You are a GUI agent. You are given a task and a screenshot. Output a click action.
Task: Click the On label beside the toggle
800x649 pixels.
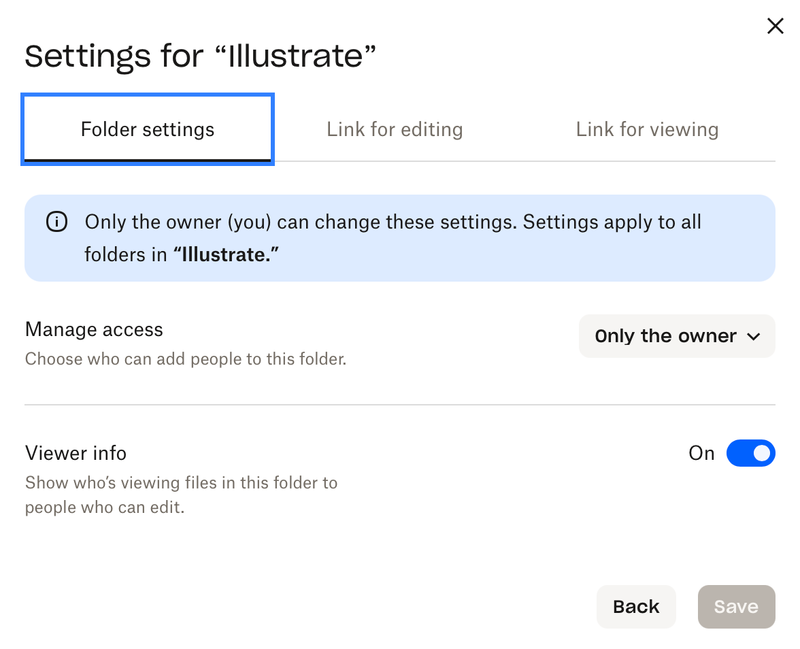pos(702,453)
